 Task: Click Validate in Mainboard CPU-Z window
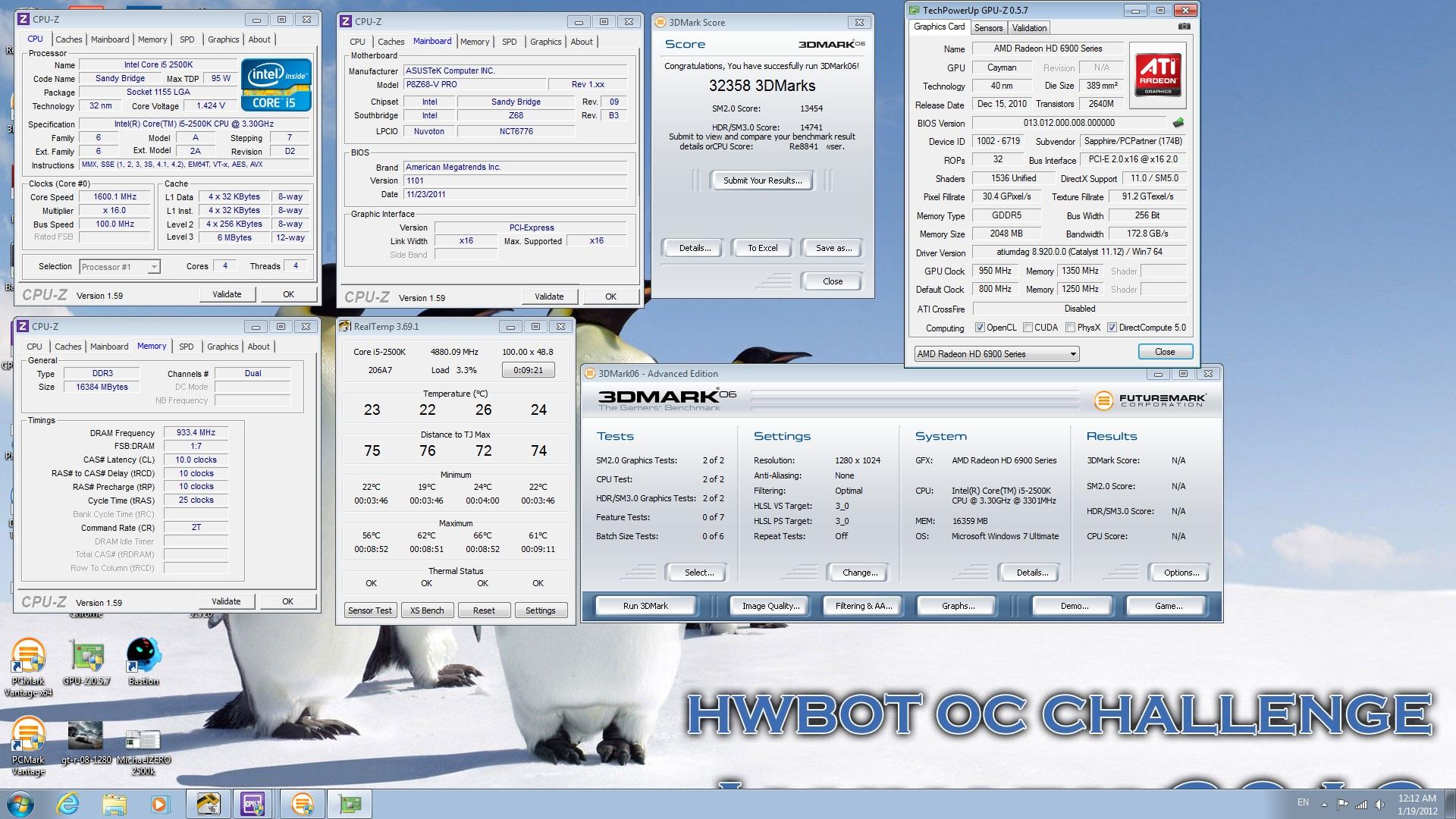549,297
